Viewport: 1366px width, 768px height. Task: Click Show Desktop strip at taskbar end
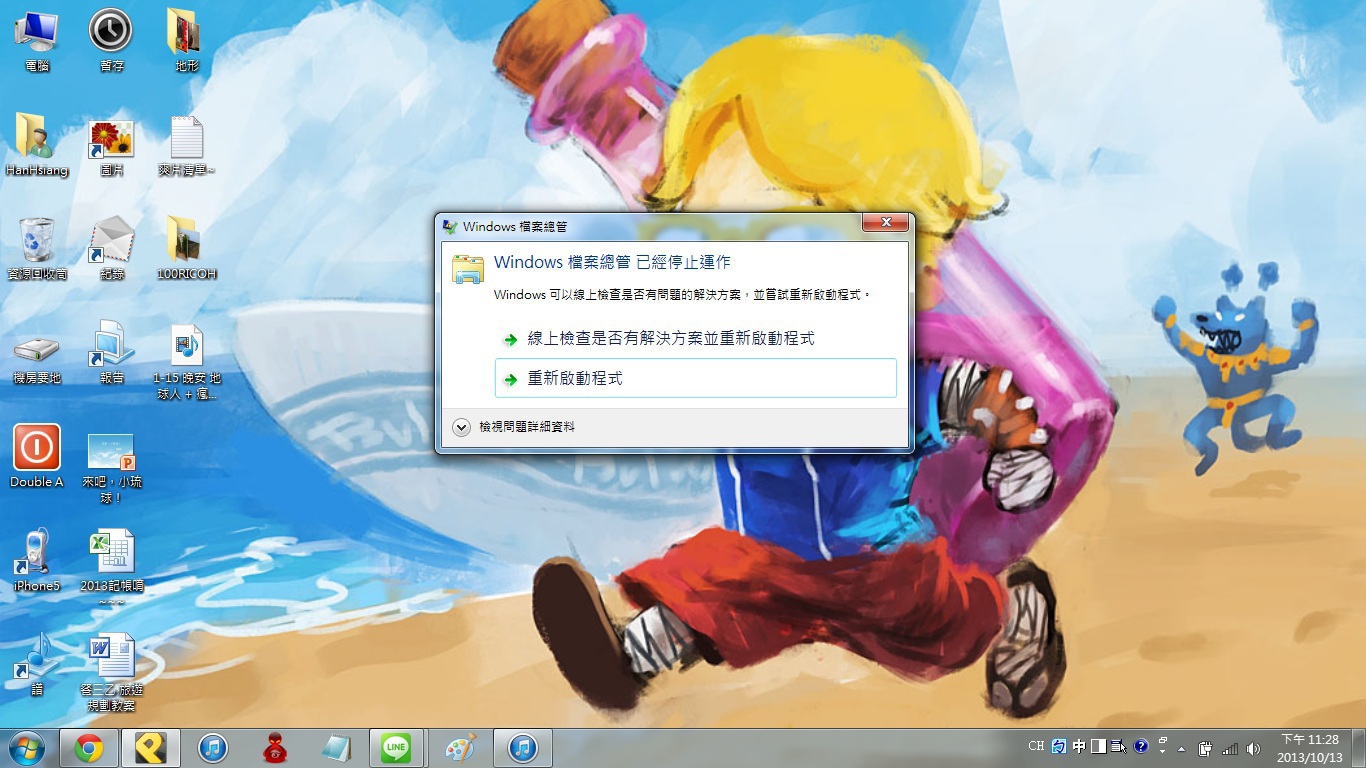point(1358,748)
